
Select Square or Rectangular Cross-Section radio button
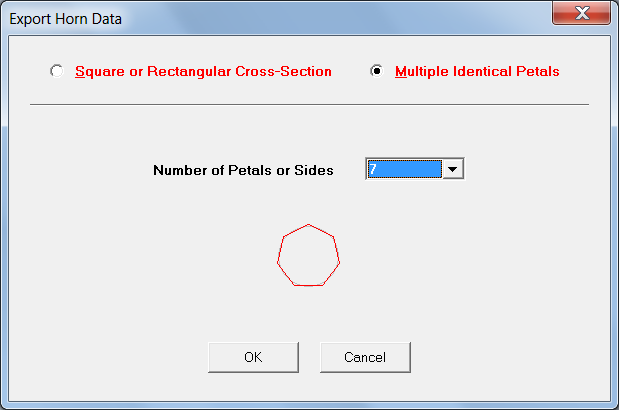57,71
